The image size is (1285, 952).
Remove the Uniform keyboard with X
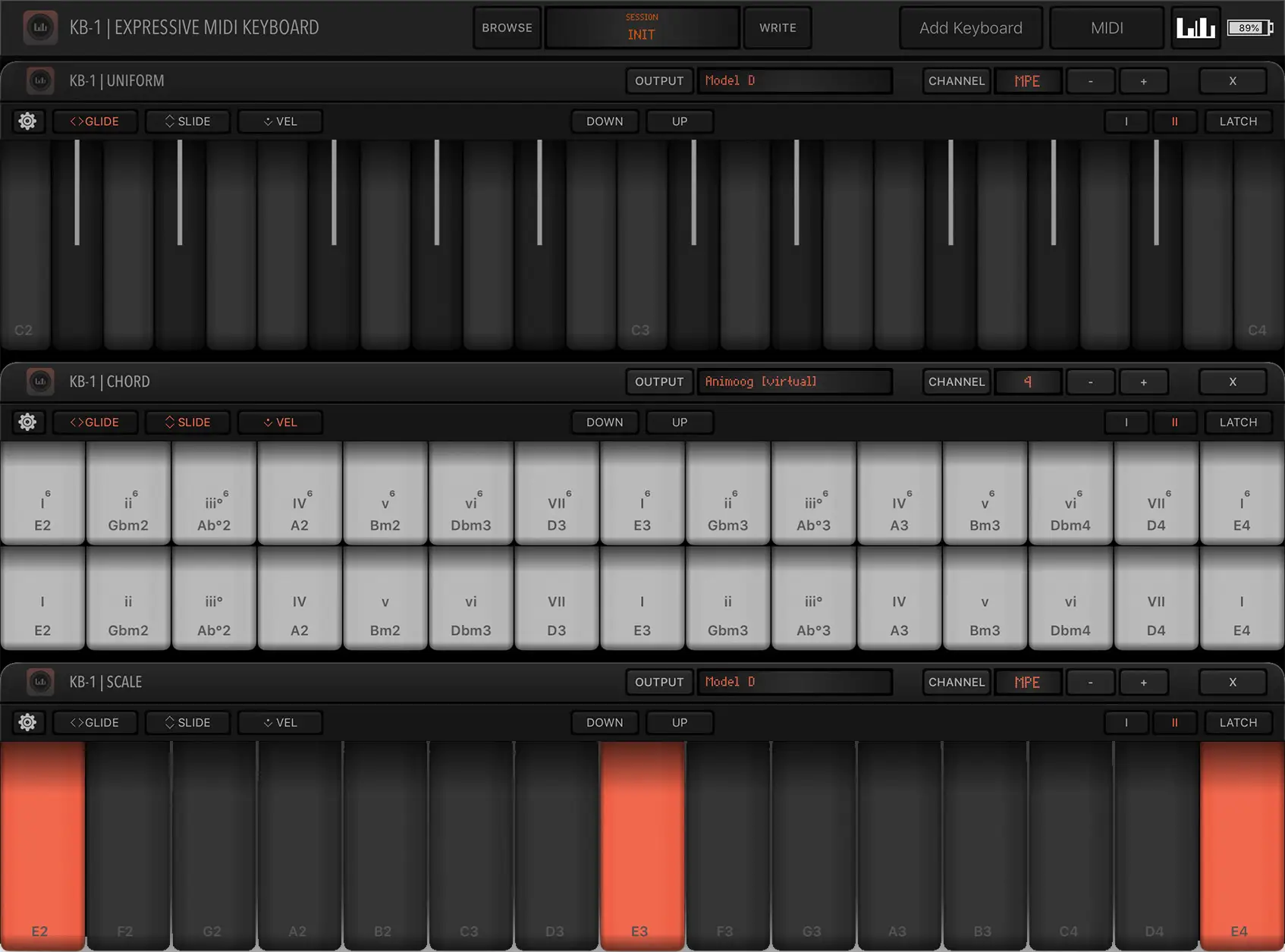[1233, 80]
